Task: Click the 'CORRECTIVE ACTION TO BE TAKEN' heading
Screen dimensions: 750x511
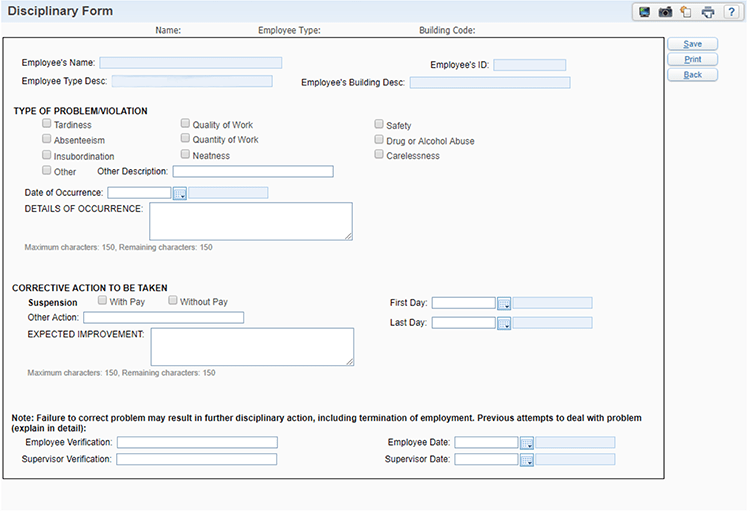Action: point(89,288)
